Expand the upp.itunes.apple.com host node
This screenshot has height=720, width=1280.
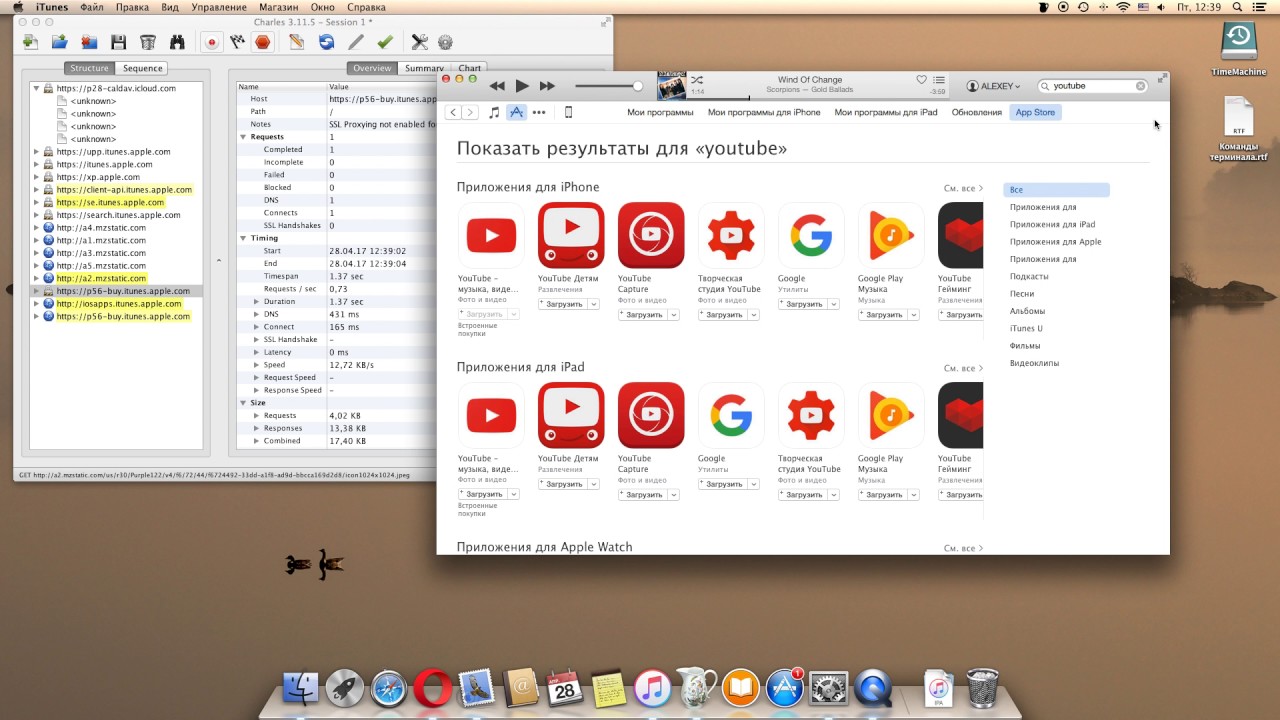coord(36,152)
